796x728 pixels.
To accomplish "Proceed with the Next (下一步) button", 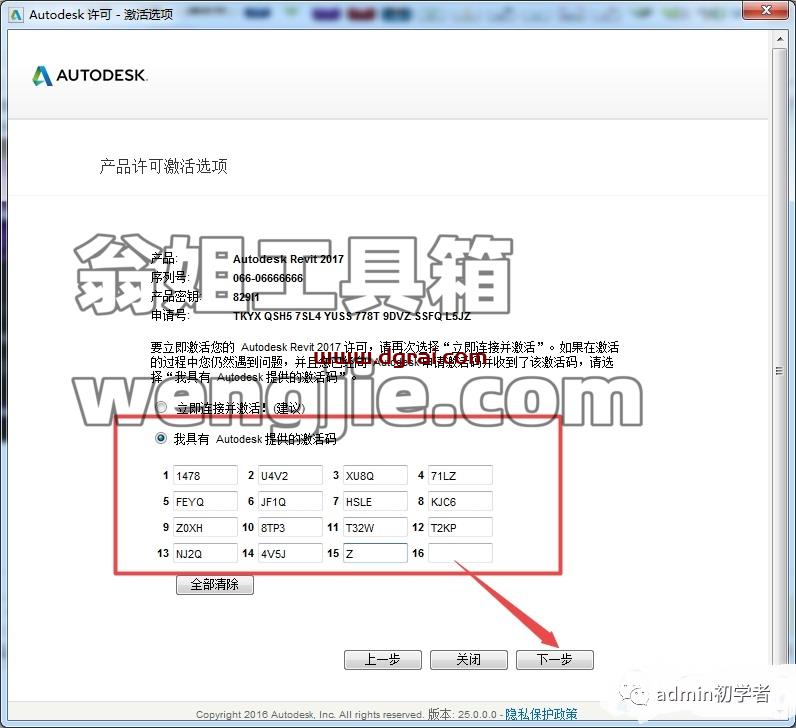I will [555, 659].
